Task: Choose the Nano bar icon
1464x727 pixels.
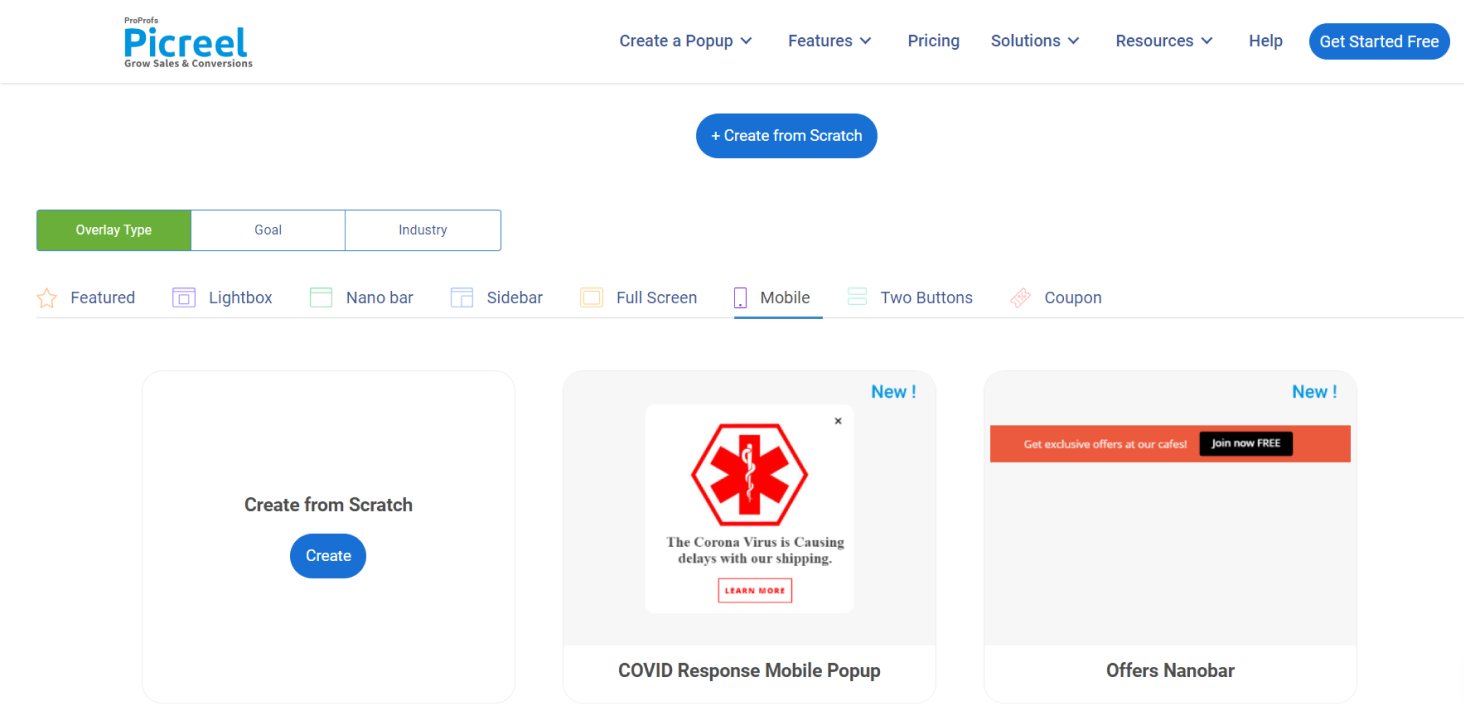Action: coord(321,298)
